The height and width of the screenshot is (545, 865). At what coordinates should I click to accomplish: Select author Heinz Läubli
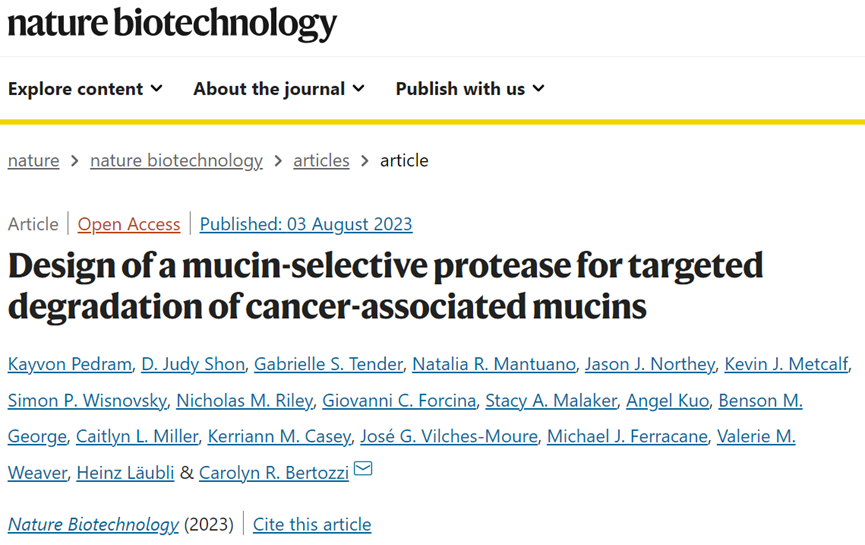[x=125, y=473]
